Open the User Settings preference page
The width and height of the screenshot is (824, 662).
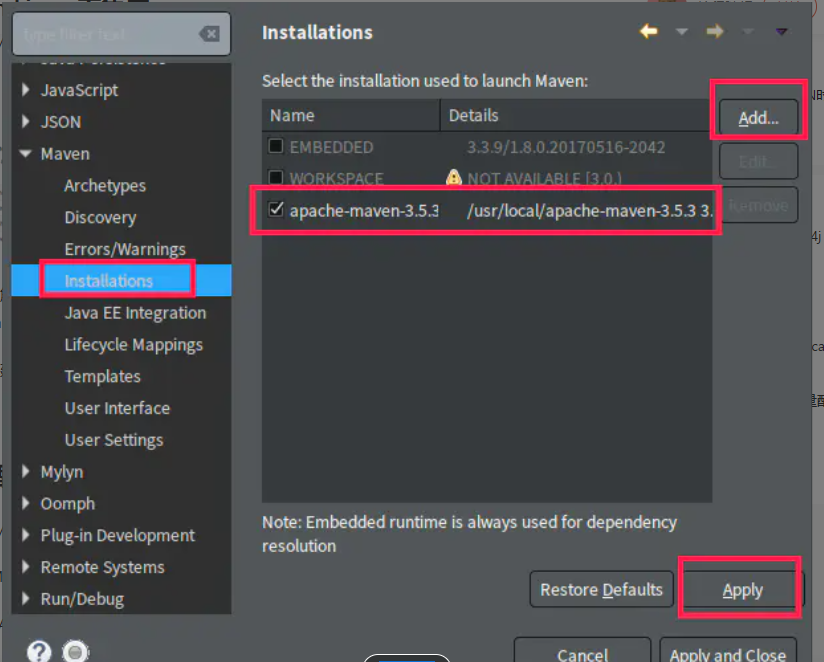(x=113, y=440)
